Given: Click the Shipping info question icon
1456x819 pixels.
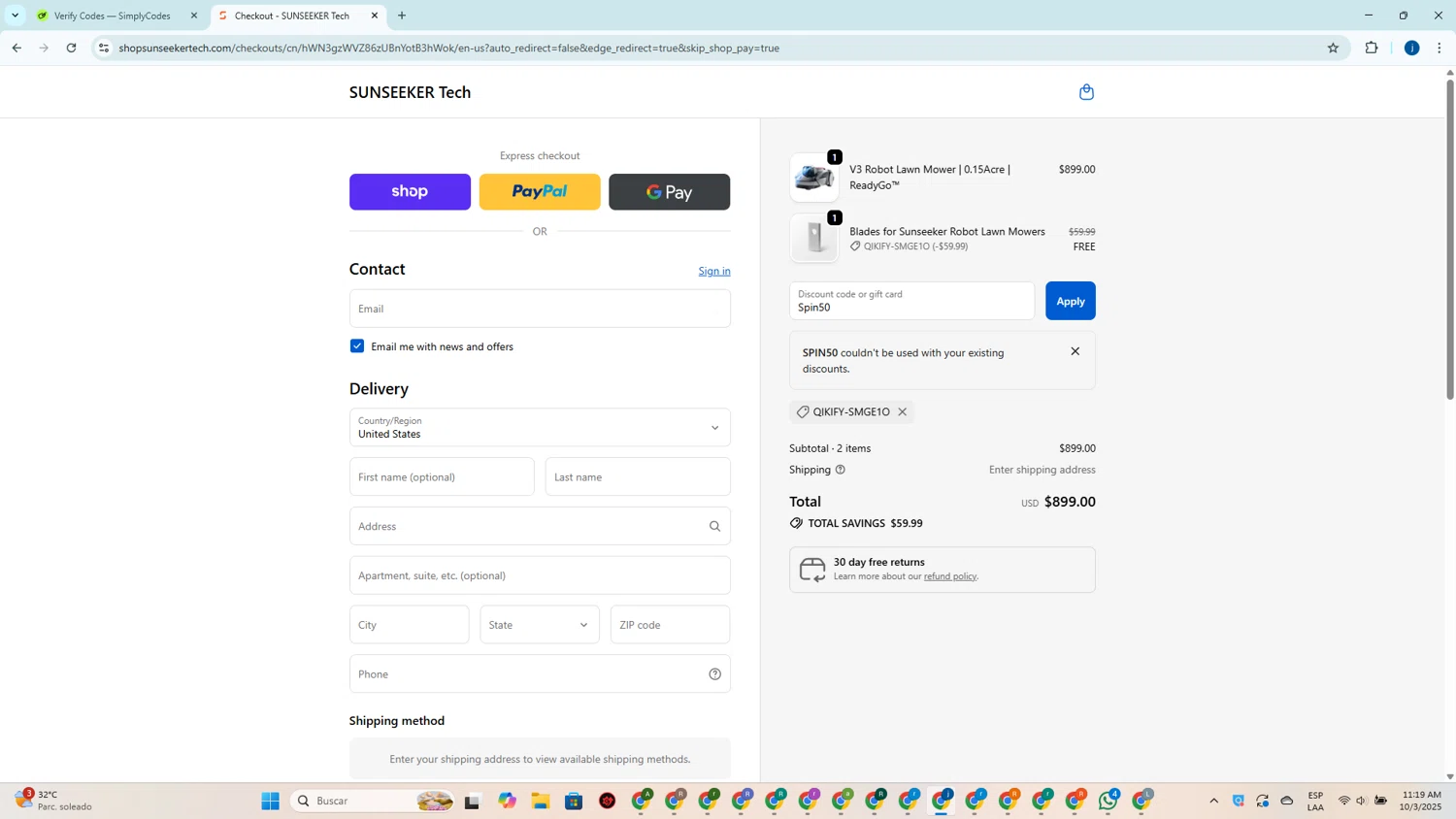Looking at the screenshot, I should (x=841, y=470).
